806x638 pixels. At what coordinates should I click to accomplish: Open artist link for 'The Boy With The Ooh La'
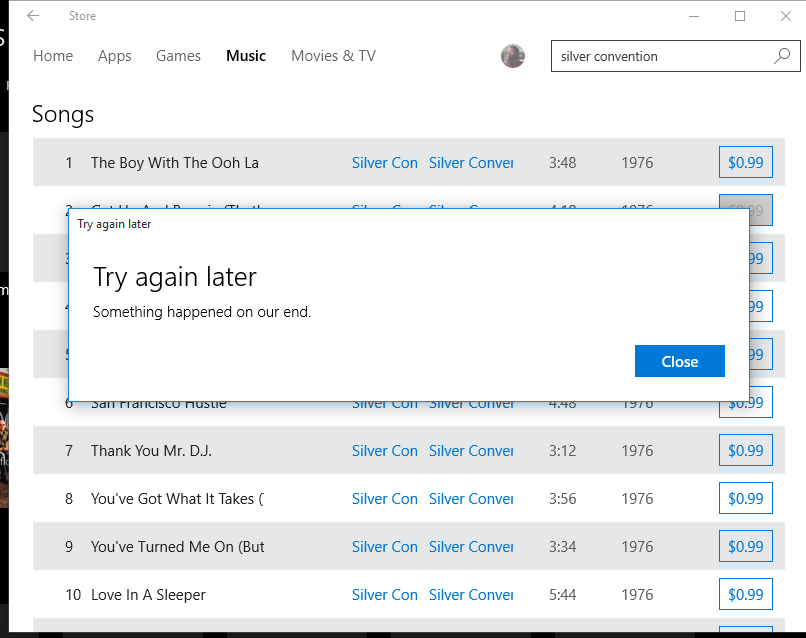384,162
